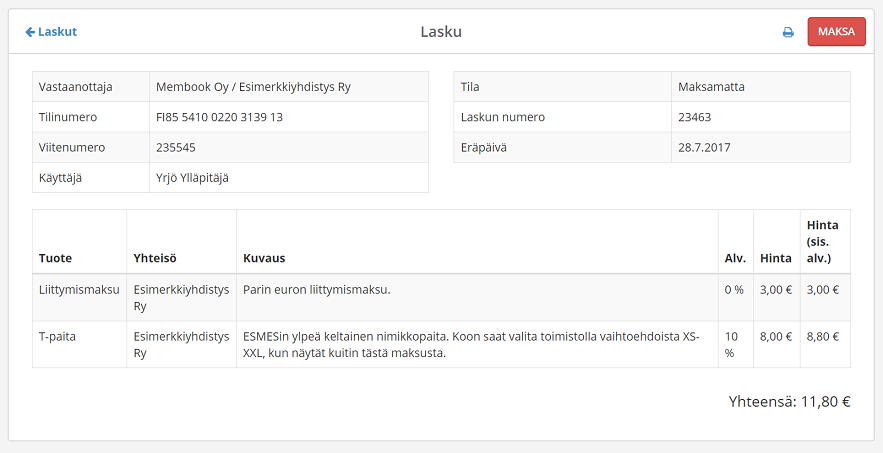This screenshot has height=453, width=883.
Task: Click the recipient Membook Oy cell
Action: coord(253,87)
